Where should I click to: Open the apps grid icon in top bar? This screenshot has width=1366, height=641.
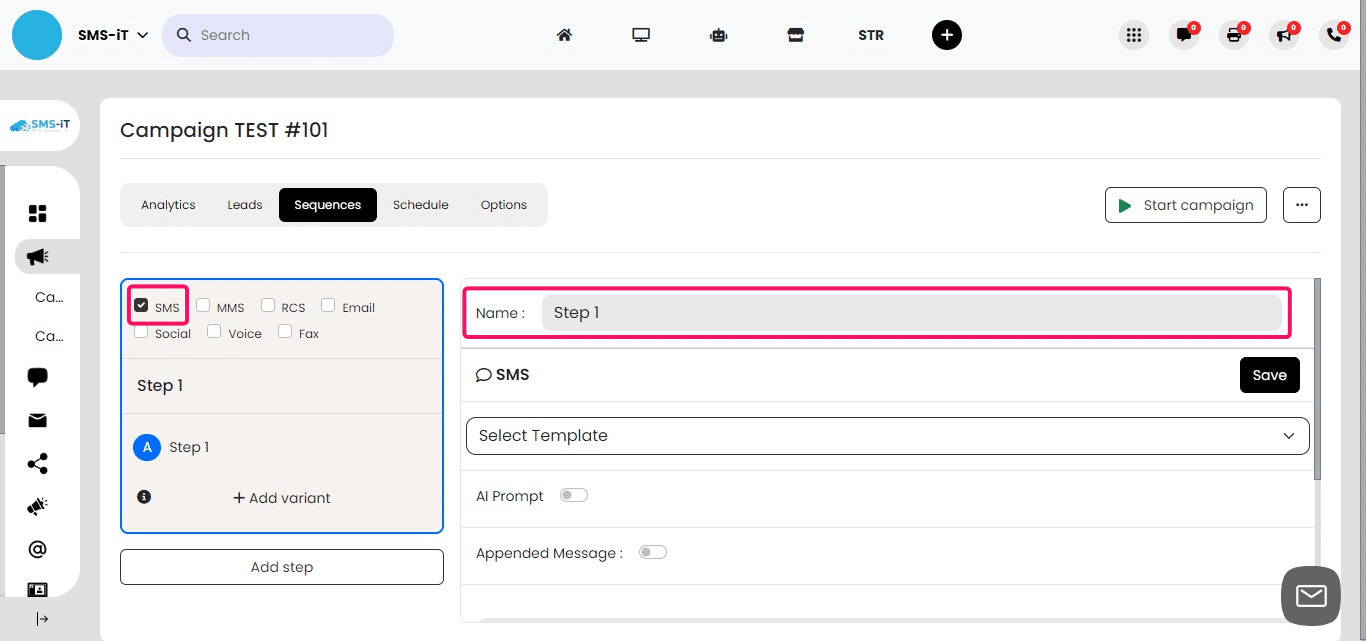1134,35
